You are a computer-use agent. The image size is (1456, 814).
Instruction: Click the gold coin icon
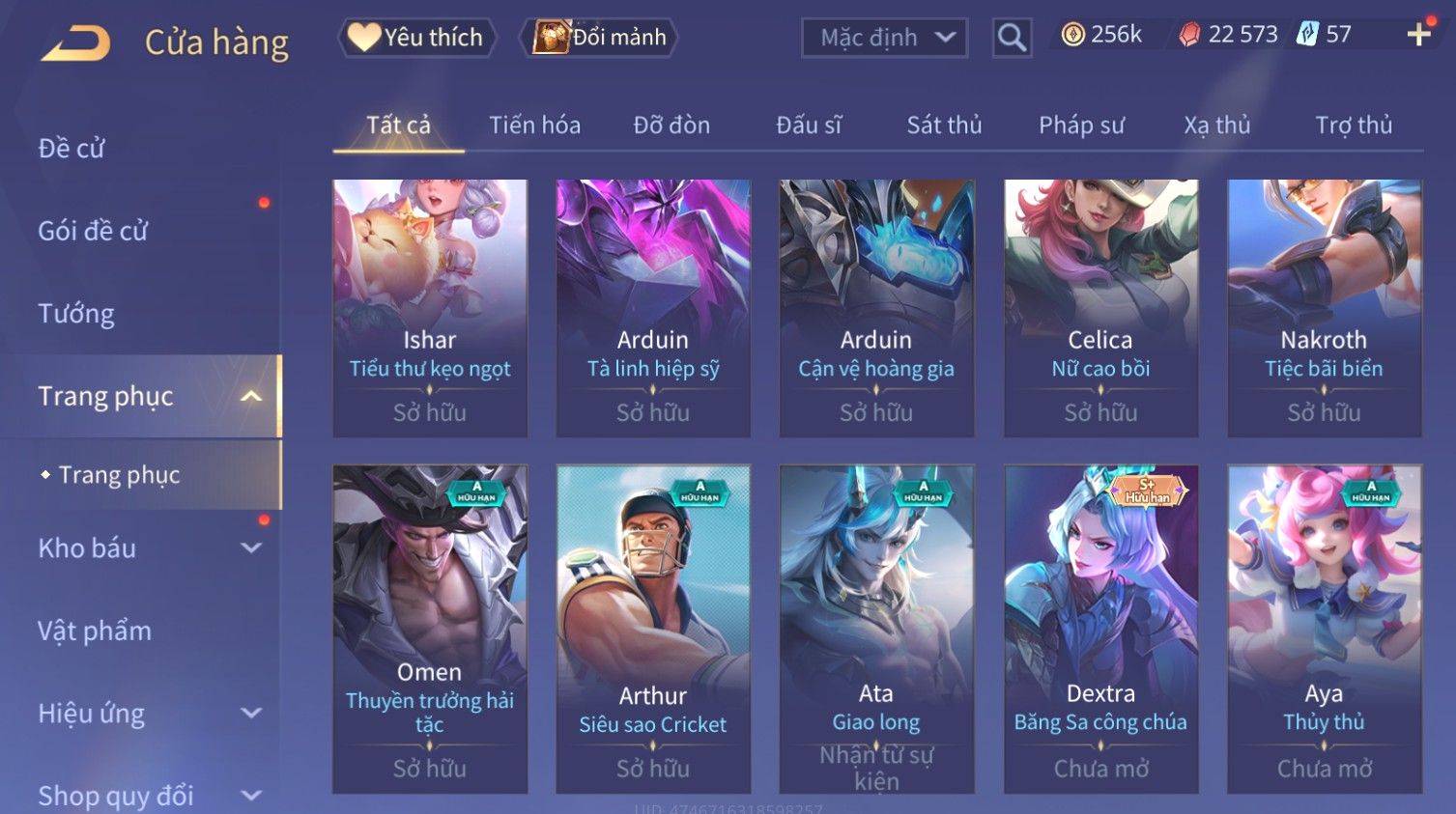click(x=1072, y=35)
